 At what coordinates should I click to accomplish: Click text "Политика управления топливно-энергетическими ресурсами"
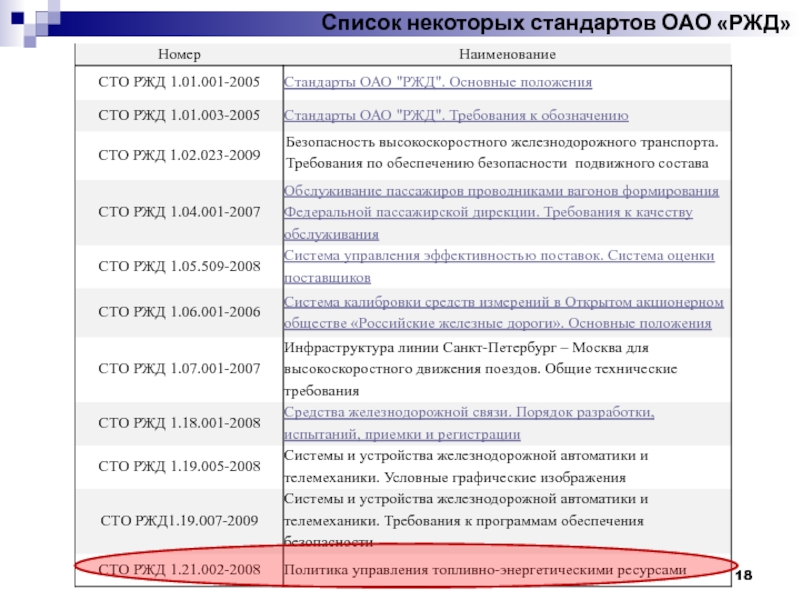tap(485, 570)
